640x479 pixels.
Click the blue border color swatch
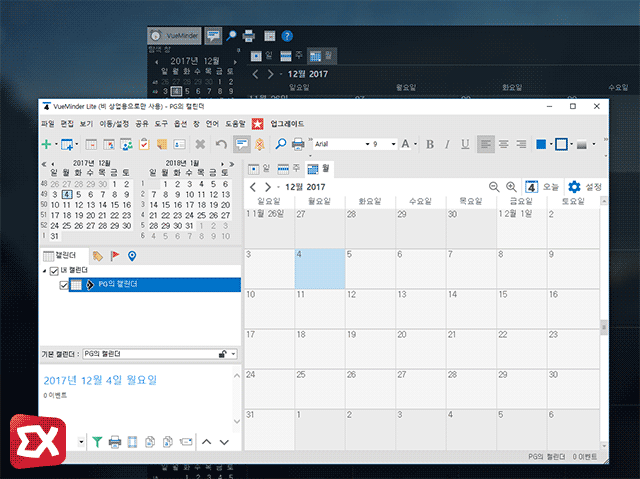[561, 144]
